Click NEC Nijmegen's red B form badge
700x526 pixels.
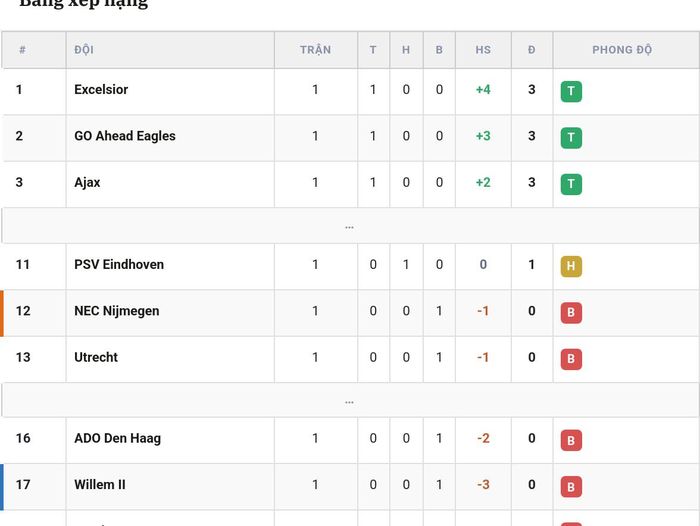571,313
